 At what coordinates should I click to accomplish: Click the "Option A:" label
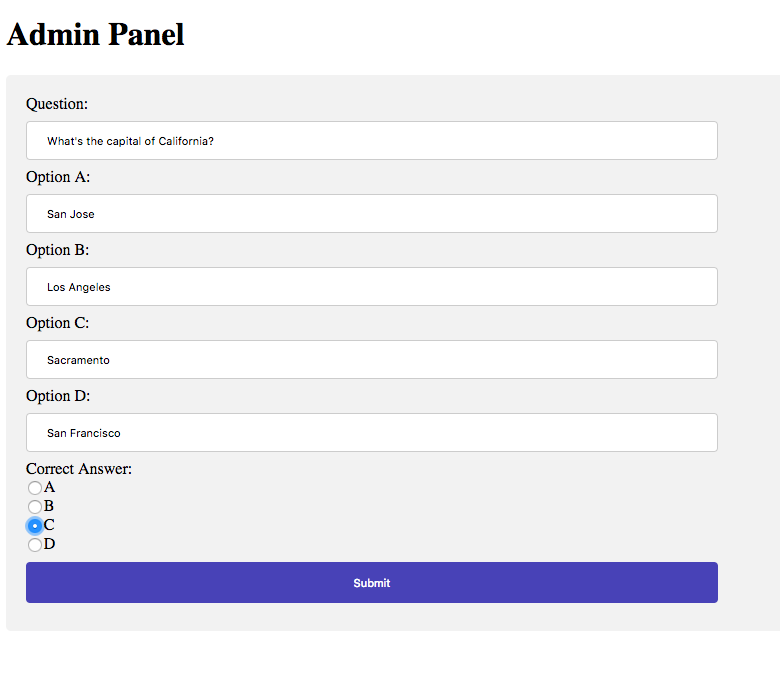[58, 177]
